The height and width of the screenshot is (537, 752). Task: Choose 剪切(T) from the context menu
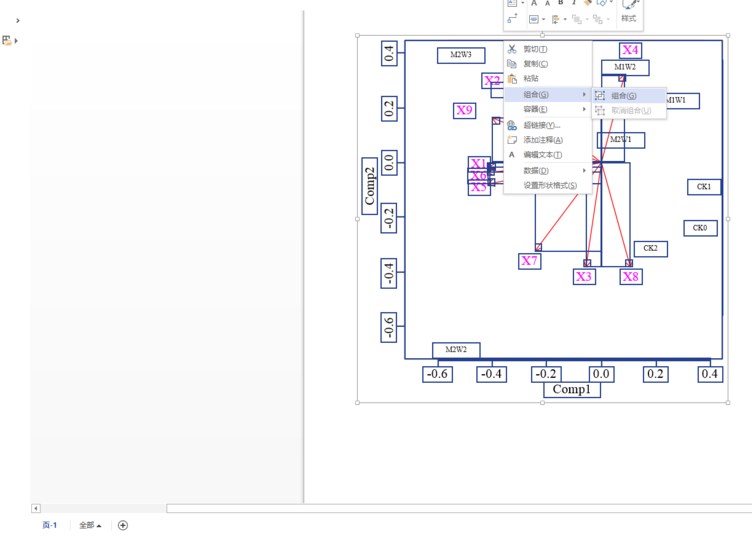[x=548, y=49]
